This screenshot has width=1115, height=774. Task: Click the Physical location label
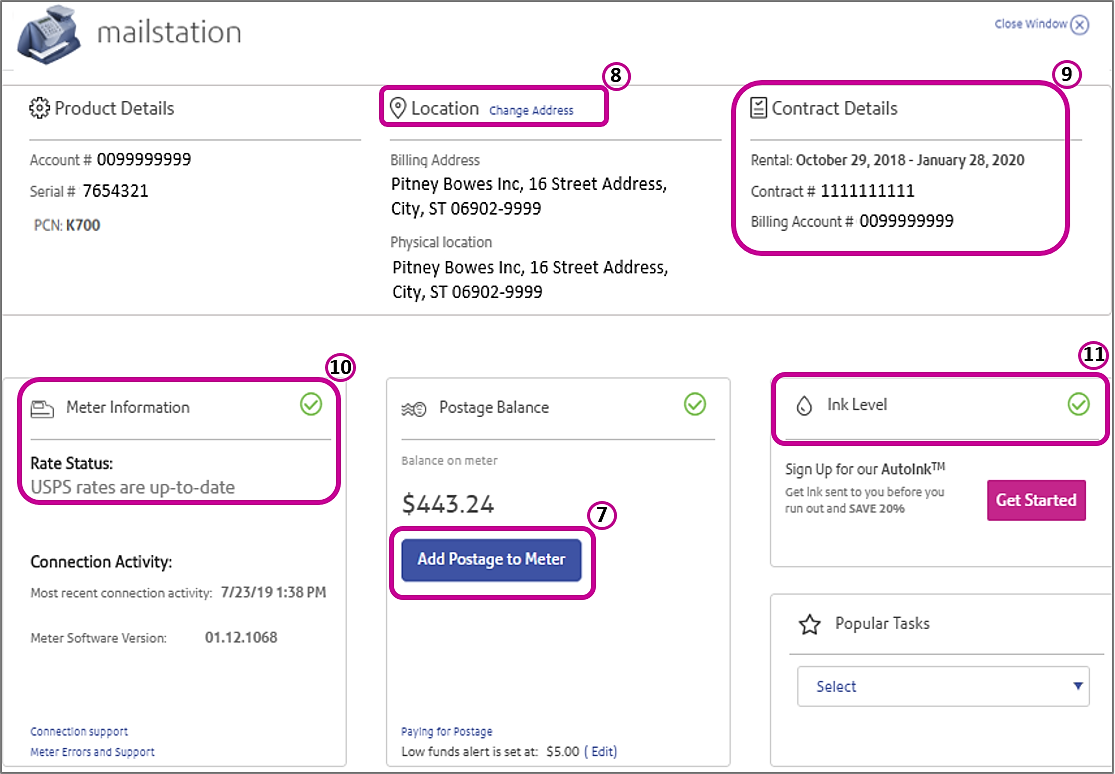(441, 243)
